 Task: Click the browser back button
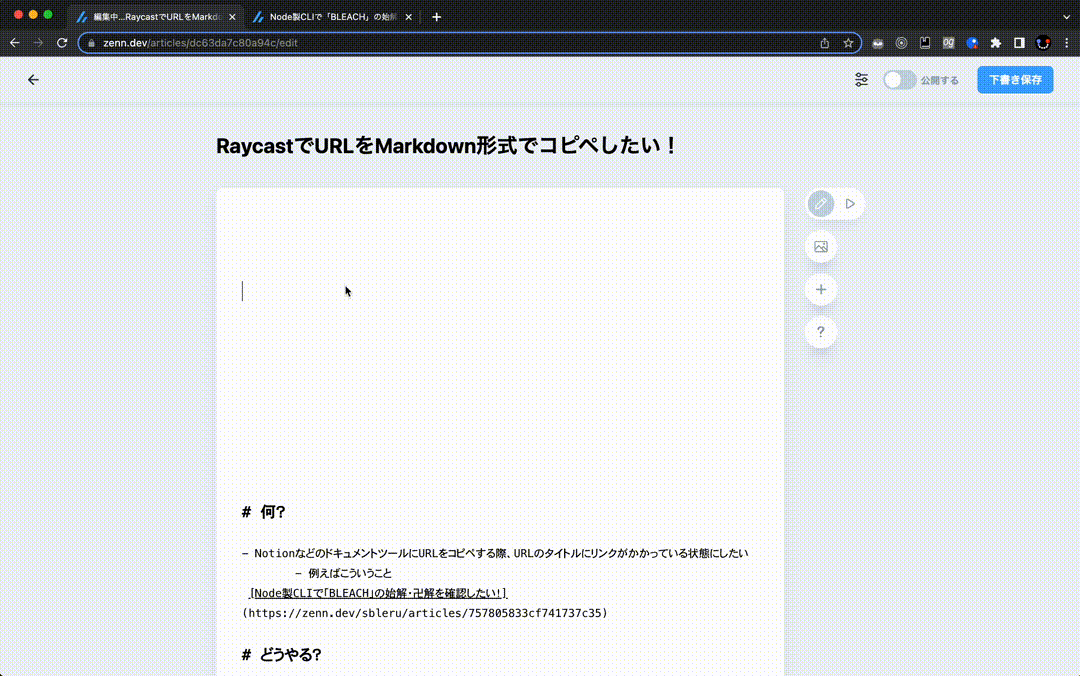pyautogui.click(x=14, y=43)
